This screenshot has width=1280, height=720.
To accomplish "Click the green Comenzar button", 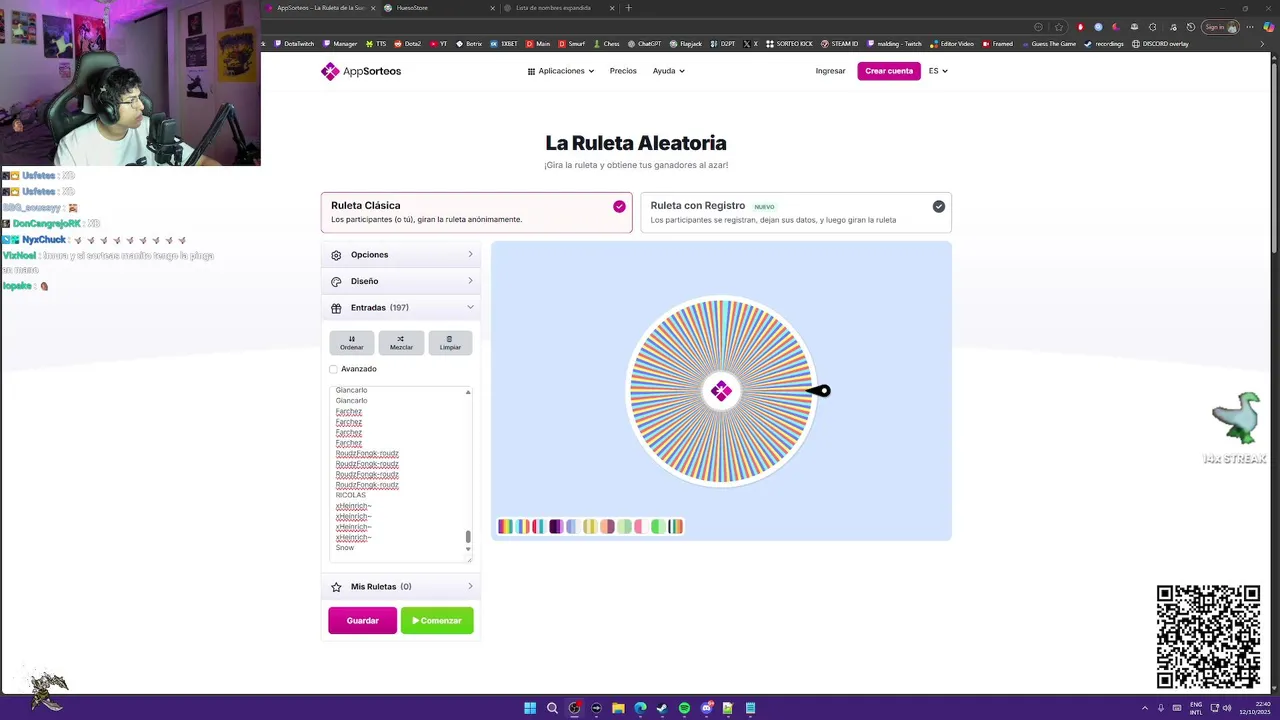I will pyautogui.click(x=437, y=620).
